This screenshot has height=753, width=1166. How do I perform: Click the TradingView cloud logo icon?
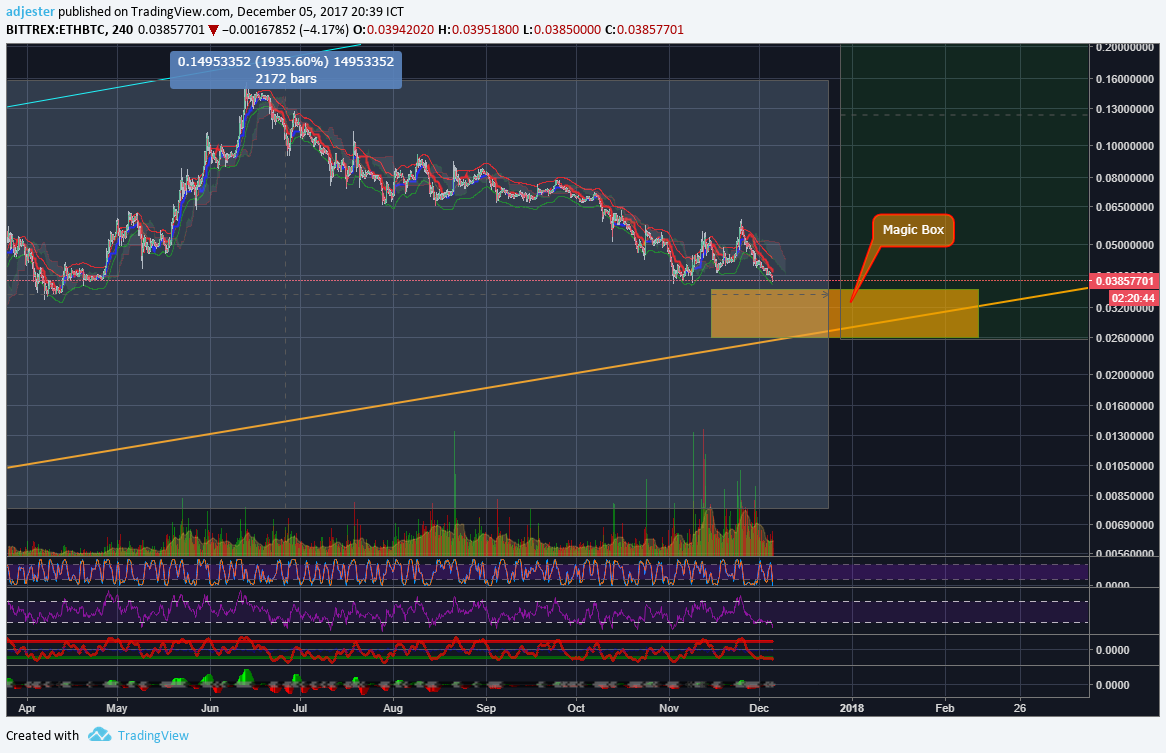point(100,734)
